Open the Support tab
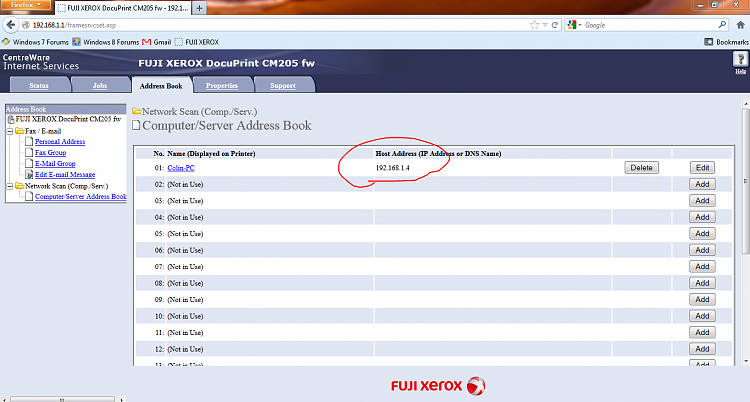750x402 pixels. tap(283, 85)
